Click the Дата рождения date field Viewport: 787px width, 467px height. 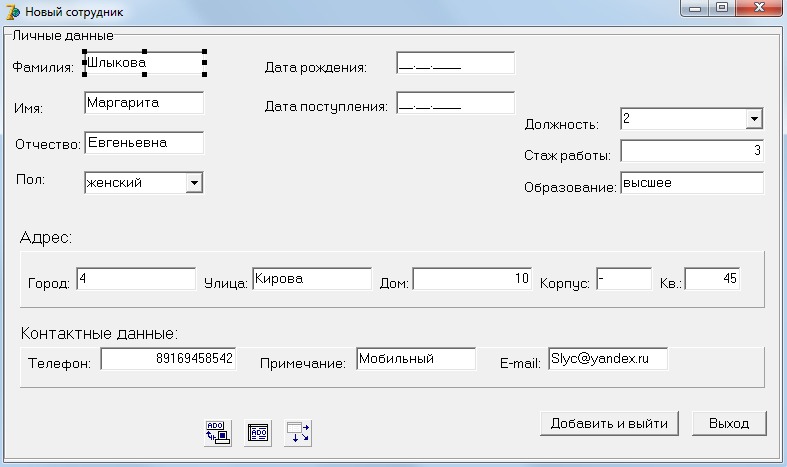click(x=455, y=63)
